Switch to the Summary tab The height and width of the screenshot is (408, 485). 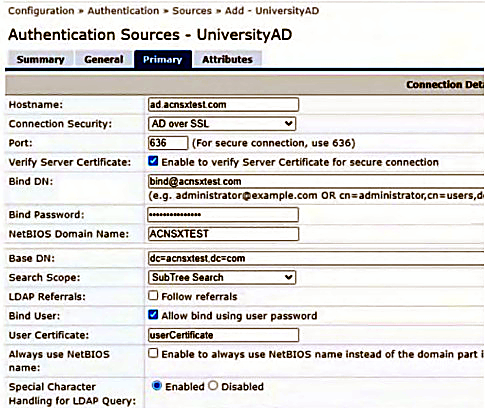click(40, 59)
